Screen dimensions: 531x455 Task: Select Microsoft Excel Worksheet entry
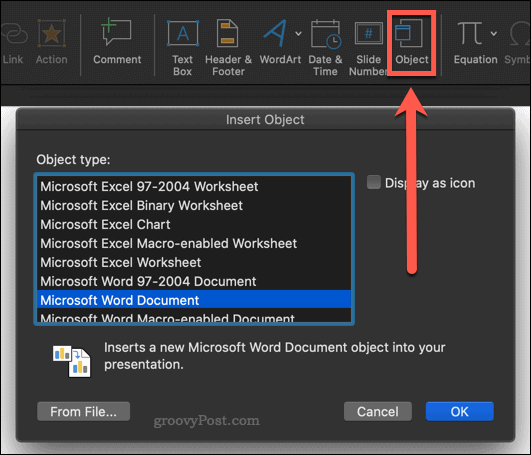coord(194,262)
